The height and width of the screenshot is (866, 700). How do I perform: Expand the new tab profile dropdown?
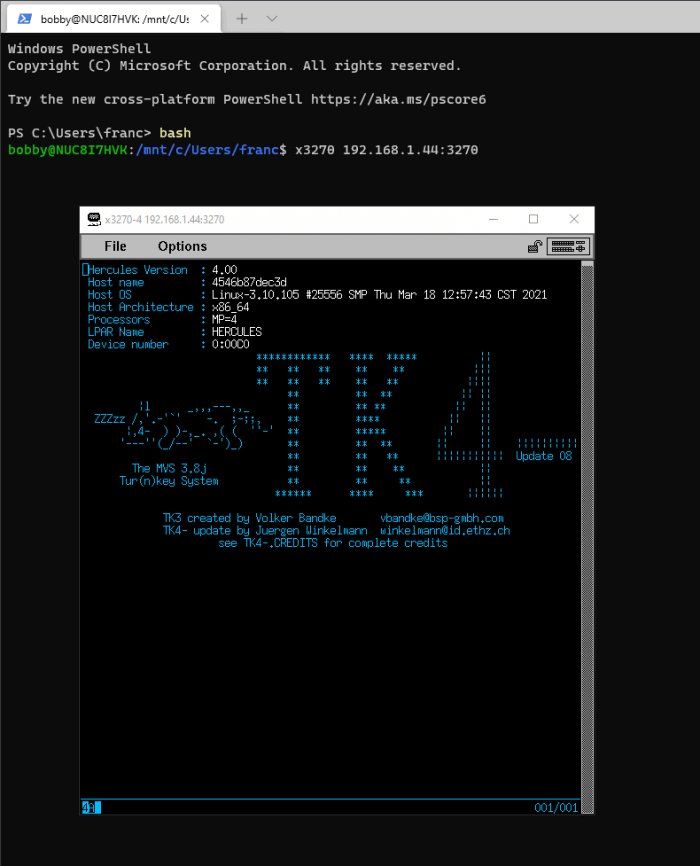pos(272,19)
